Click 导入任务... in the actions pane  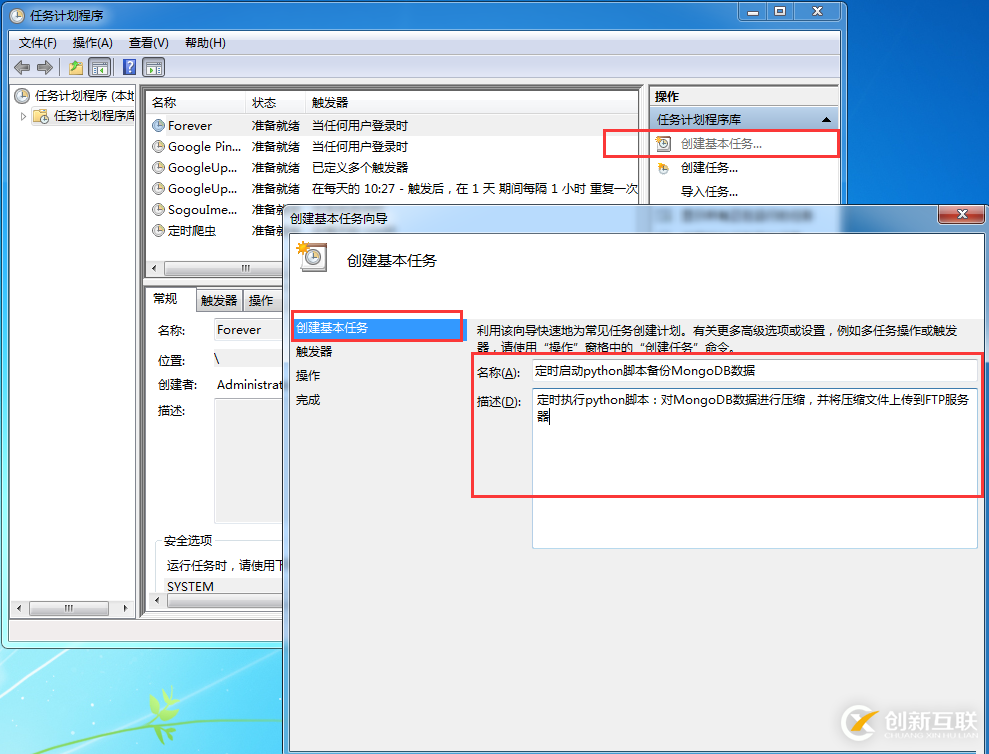[709, 192]
